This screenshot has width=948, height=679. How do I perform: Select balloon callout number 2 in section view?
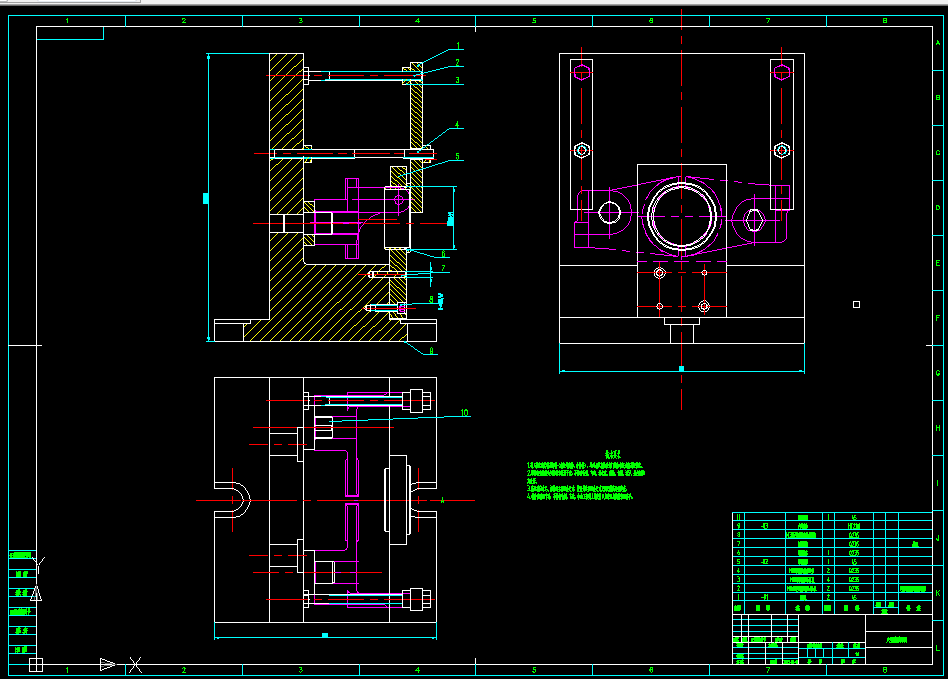click(458, 62)
